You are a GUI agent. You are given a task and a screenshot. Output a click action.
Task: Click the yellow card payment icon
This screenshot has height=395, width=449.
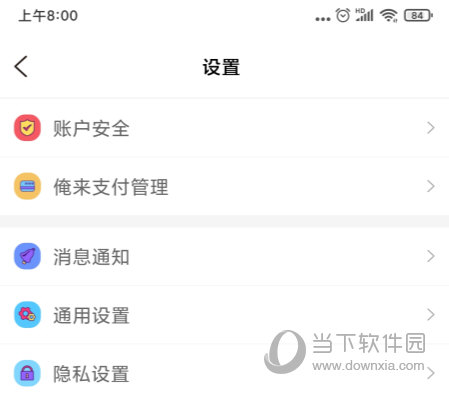(27, 186)
